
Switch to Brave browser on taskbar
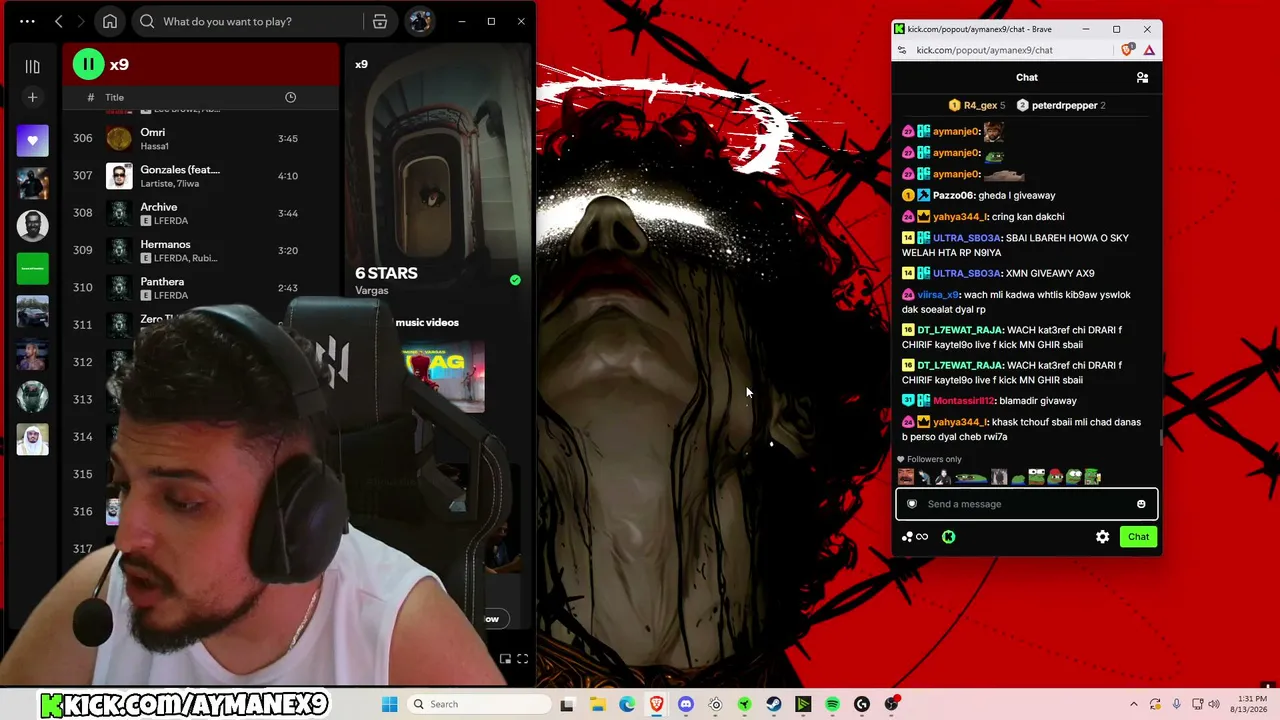(656, 704)
